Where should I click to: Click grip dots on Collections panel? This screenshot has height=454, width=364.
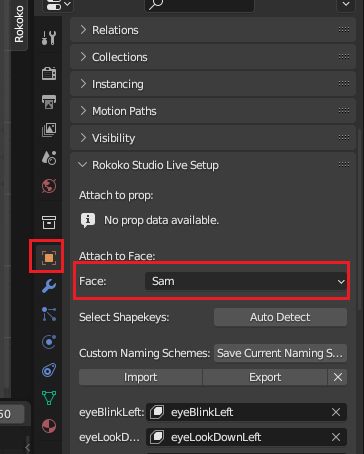click(344, 57)
